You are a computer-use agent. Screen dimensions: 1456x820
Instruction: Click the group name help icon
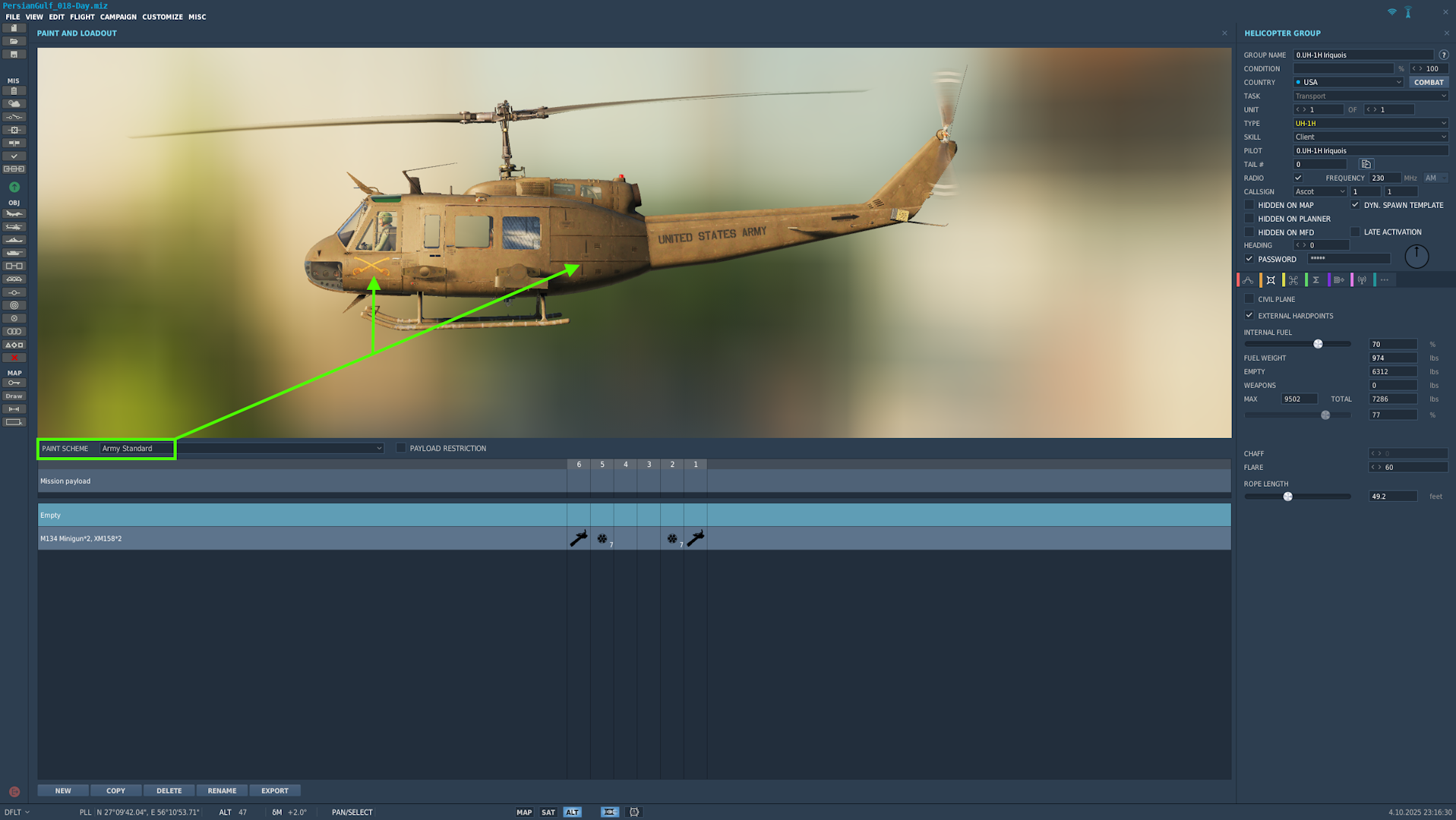tap(1443, 55)
